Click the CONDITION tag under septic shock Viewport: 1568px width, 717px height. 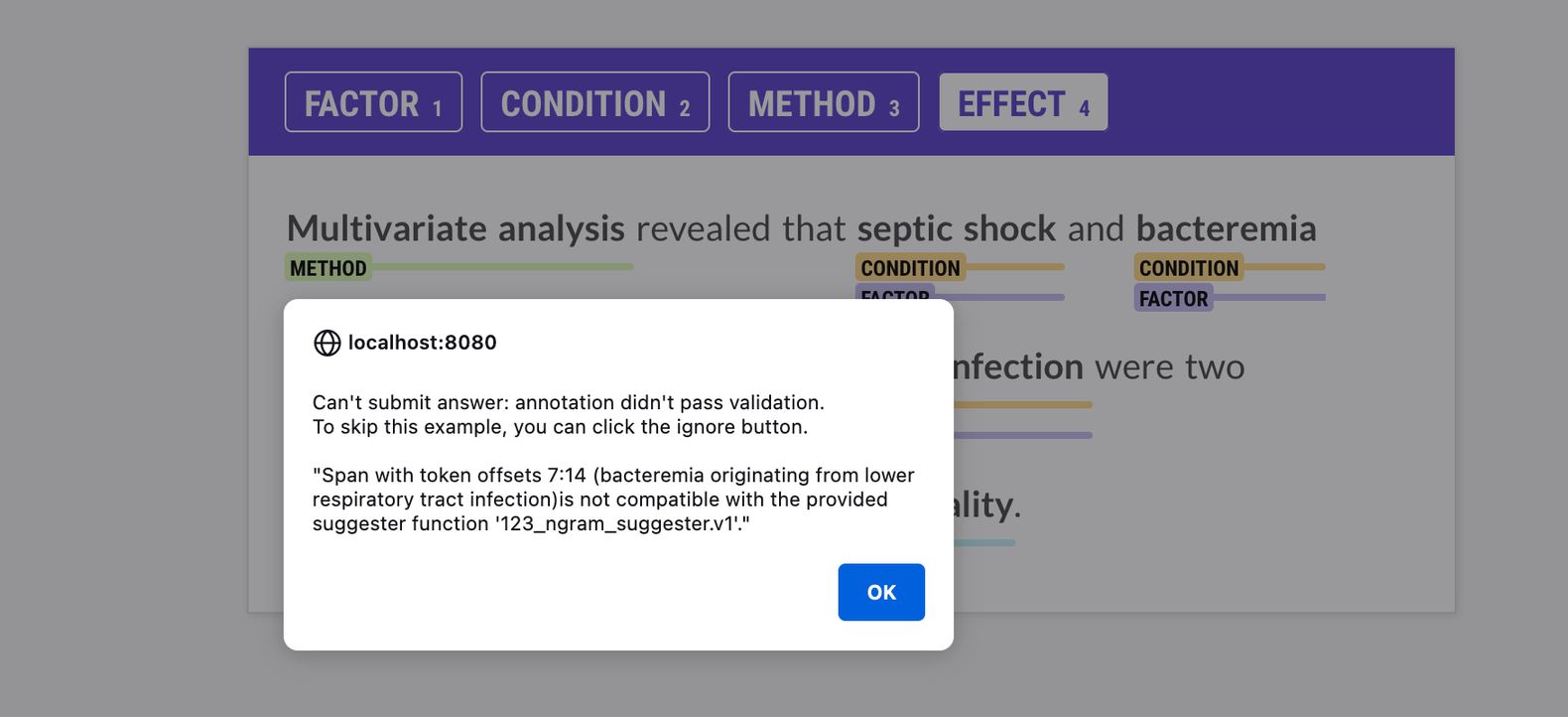pos(909,267)
